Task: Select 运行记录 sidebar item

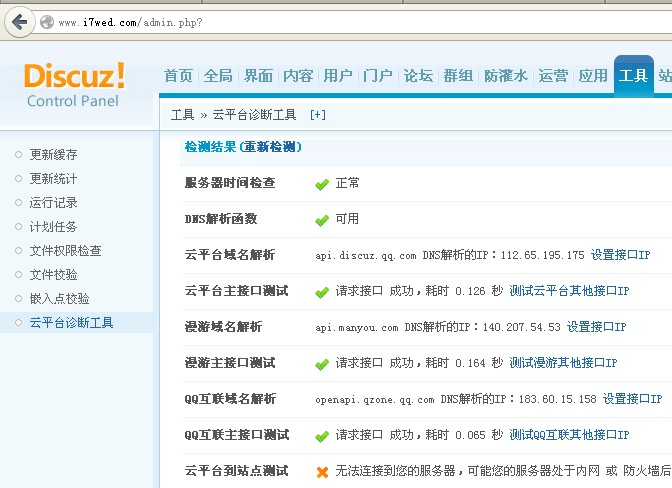Action: click(x=53, y=203)
